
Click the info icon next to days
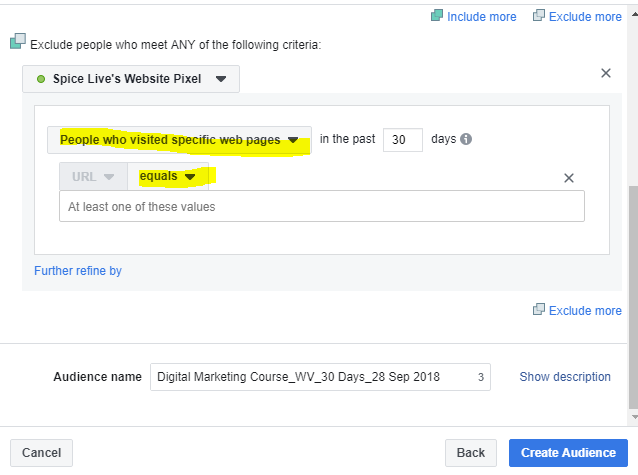tap(466, 139)
